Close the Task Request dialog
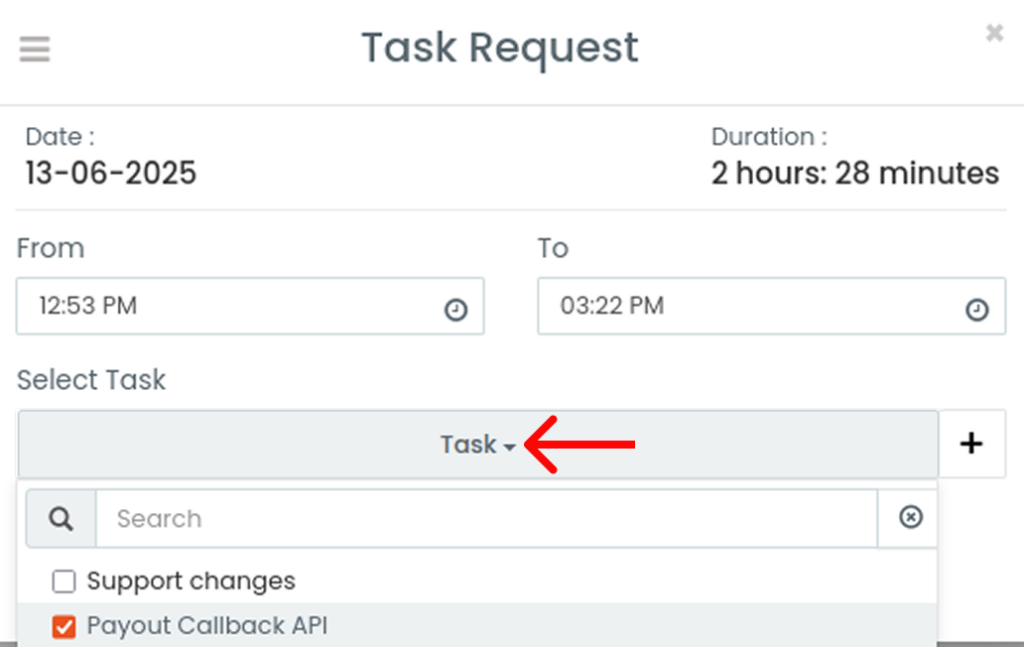This screenshot has width=1024, height=647. 994,32
